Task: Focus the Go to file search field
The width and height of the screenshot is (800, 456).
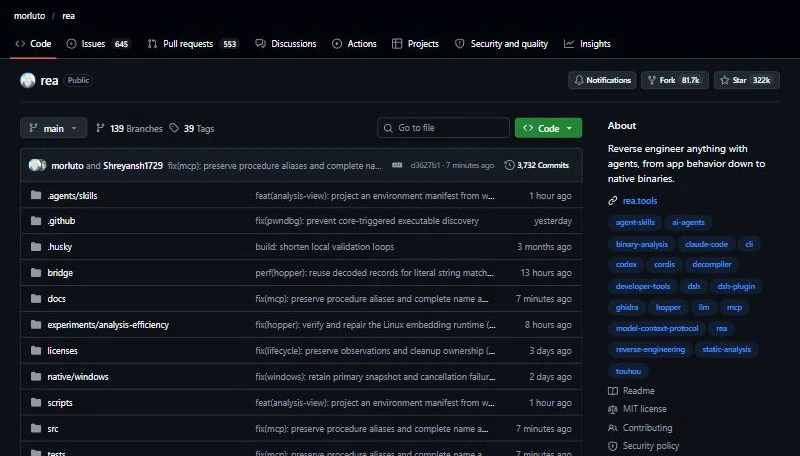Action: tap(443, 128)
